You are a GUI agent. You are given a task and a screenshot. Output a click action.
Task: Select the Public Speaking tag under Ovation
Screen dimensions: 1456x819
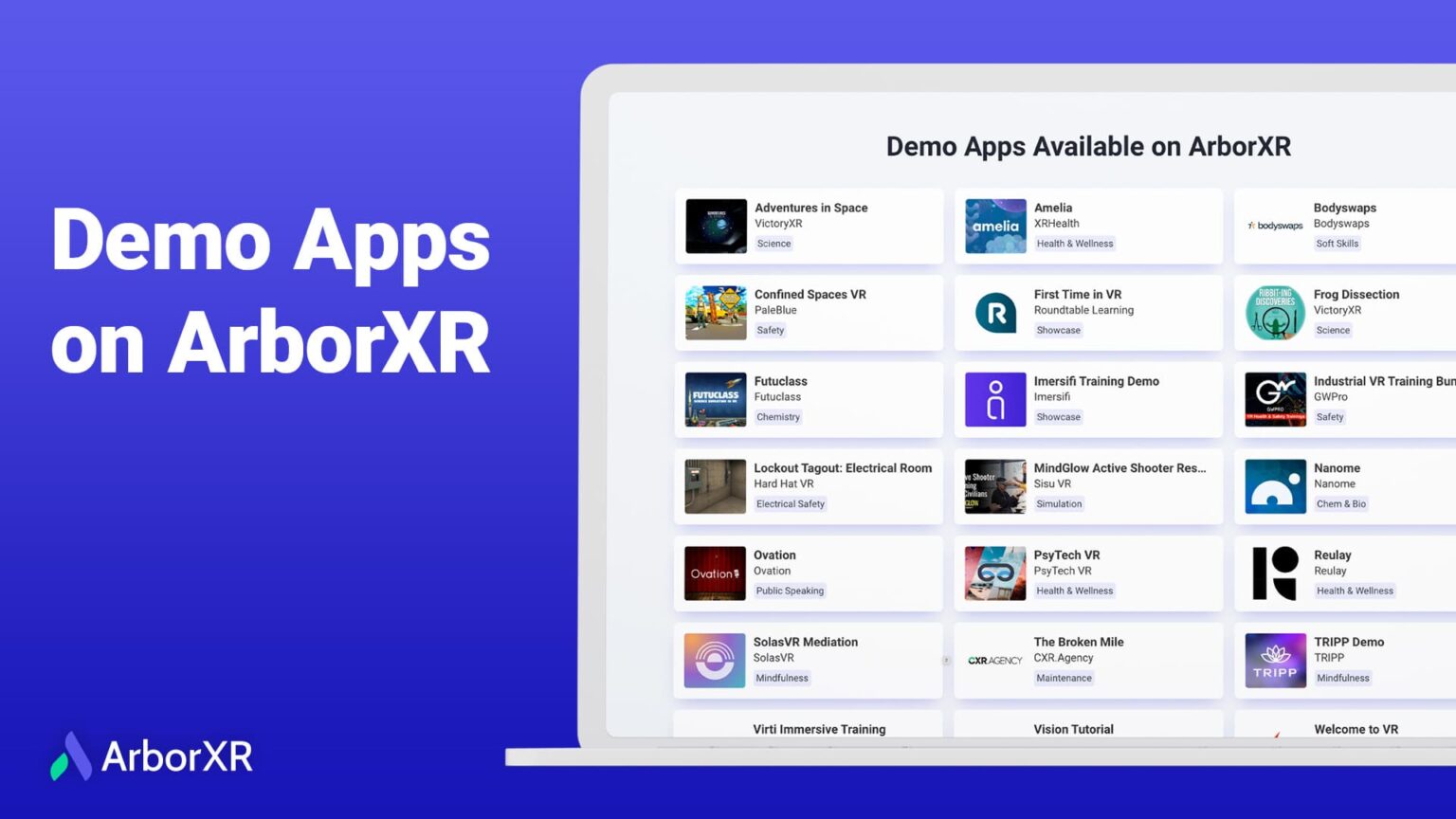[x=790, y=591]
